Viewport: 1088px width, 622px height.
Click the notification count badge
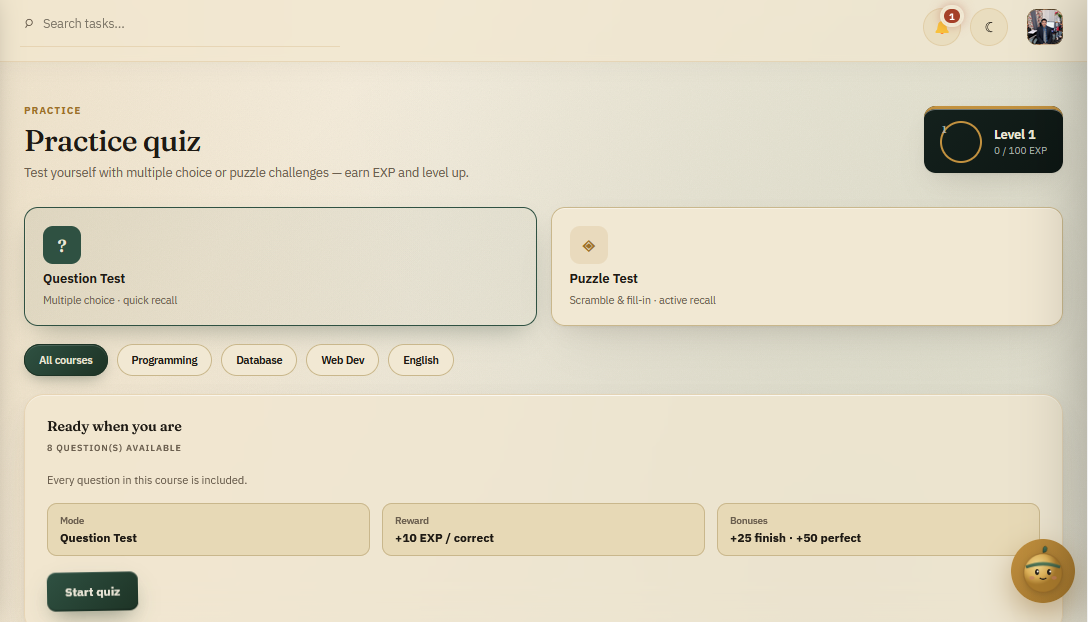951,16
